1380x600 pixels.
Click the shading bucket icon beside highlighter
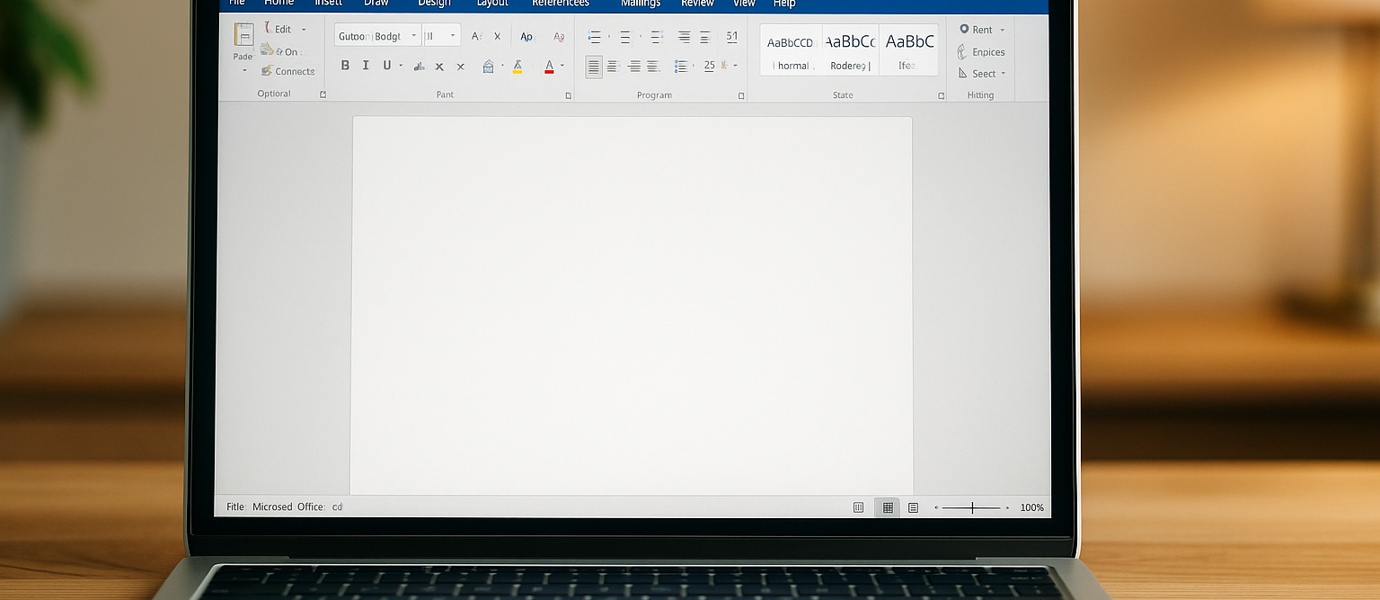coord(488,67)
